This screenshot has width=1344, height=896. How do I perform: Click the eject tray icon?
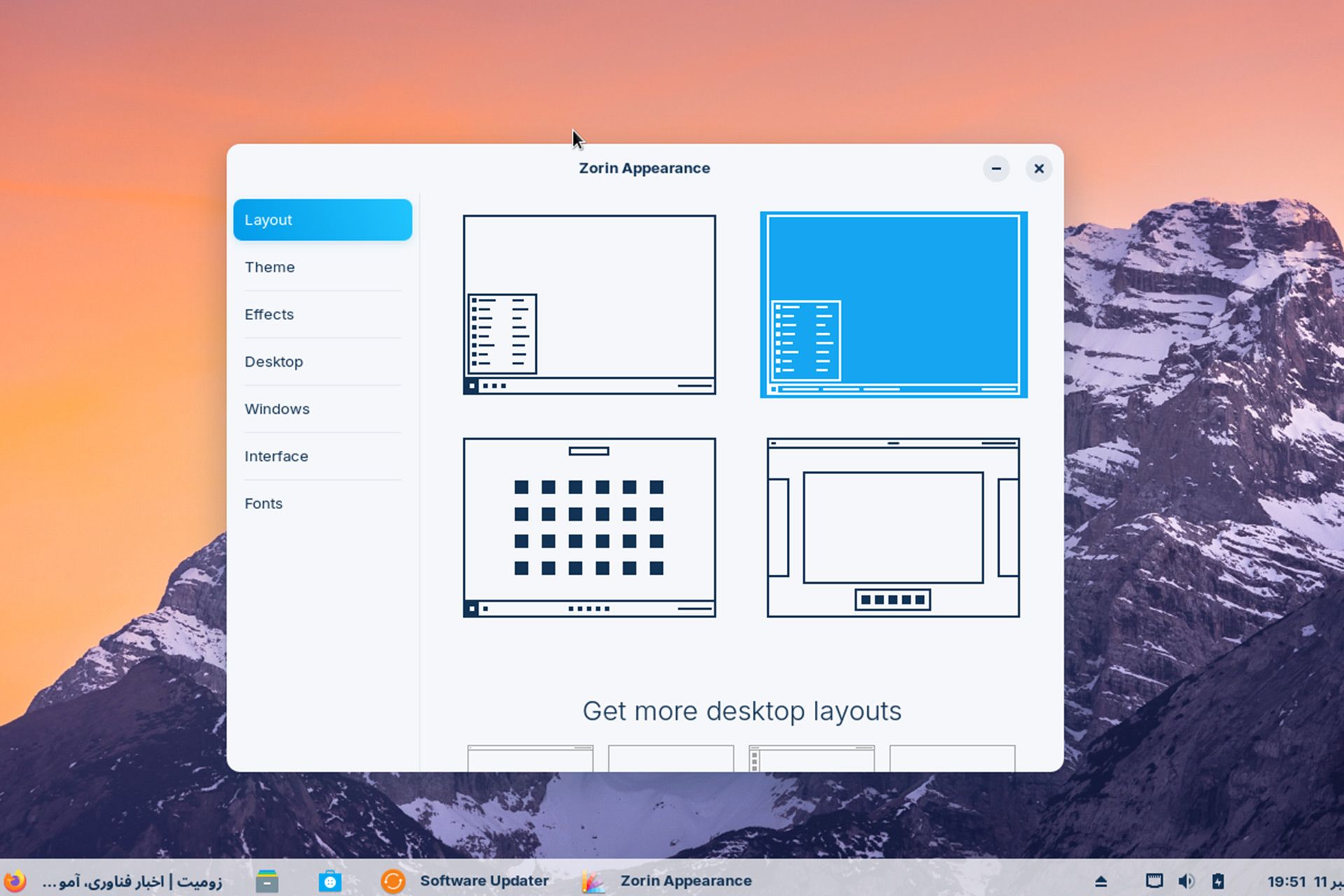pos(1101,881)
